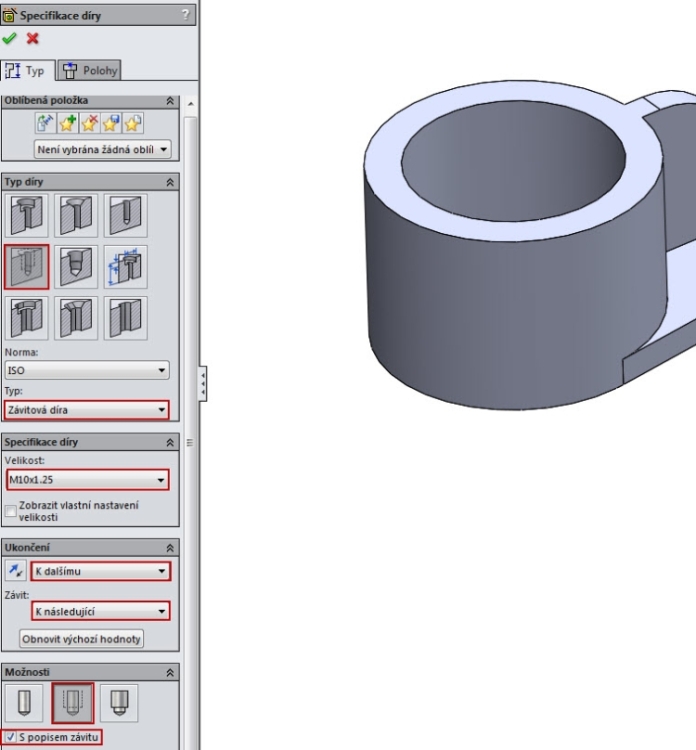Open help question mark in header
This screenshot has height=750, width=696.
(186, 15)
